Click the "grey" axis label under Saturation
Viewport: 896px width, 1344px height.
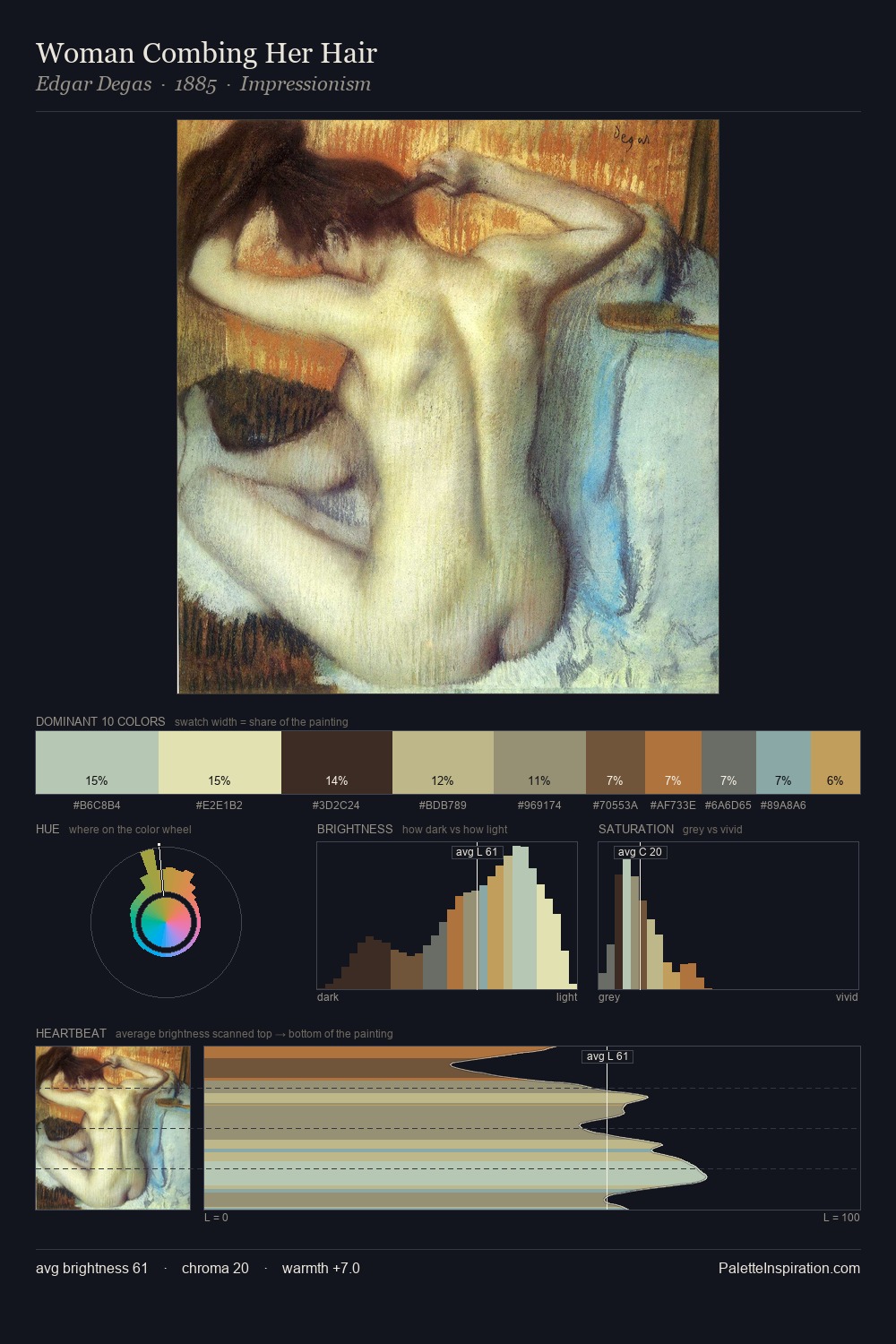coord(609,997)
